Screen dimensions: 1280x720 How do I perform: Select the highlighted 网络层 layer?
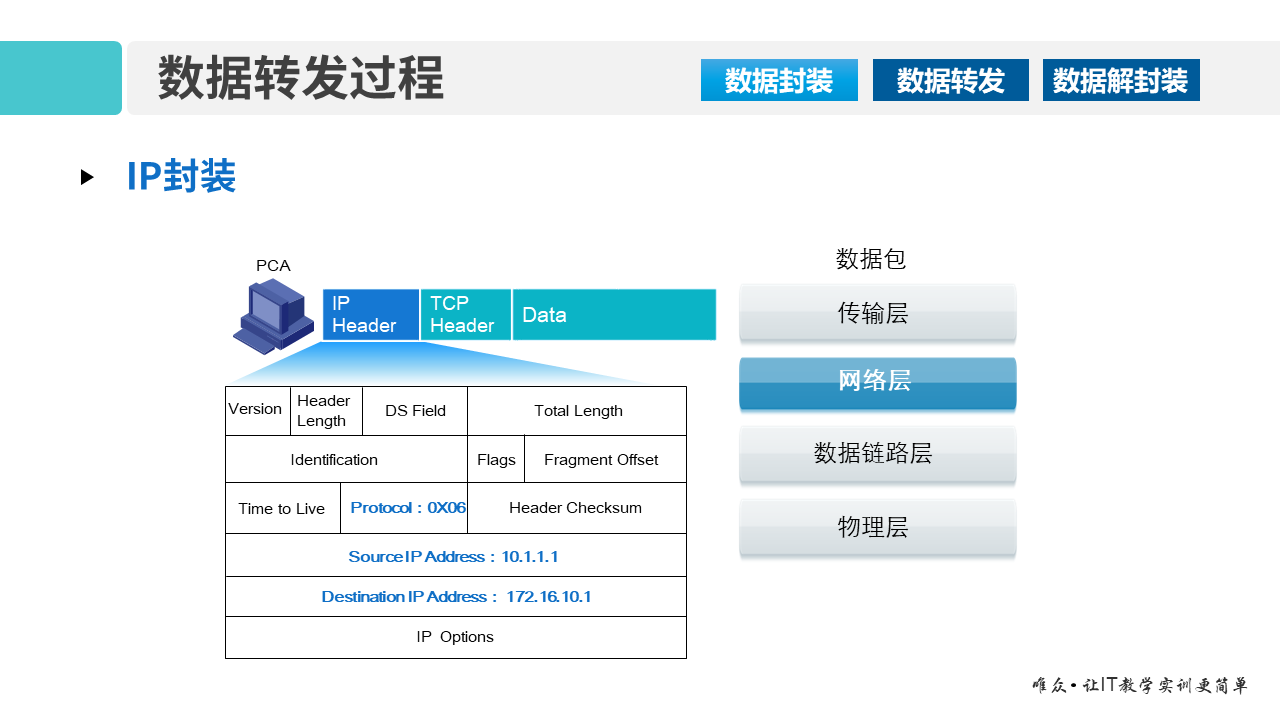tap(877, 383)
